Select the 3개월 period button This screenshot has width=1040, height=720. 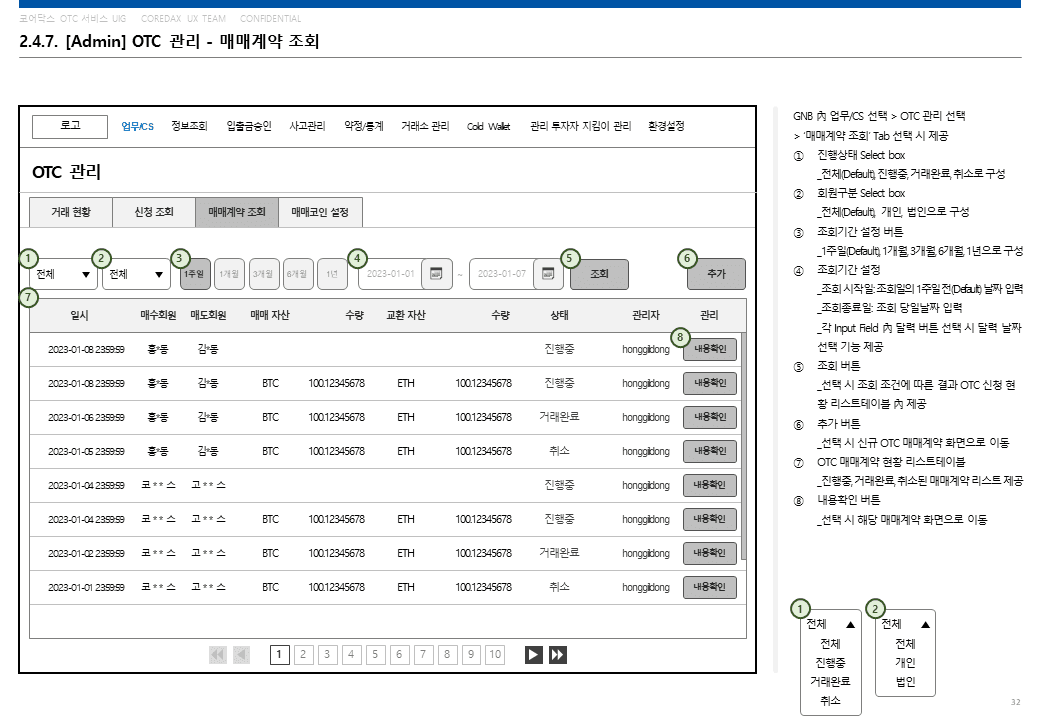(x=264, y=274)
